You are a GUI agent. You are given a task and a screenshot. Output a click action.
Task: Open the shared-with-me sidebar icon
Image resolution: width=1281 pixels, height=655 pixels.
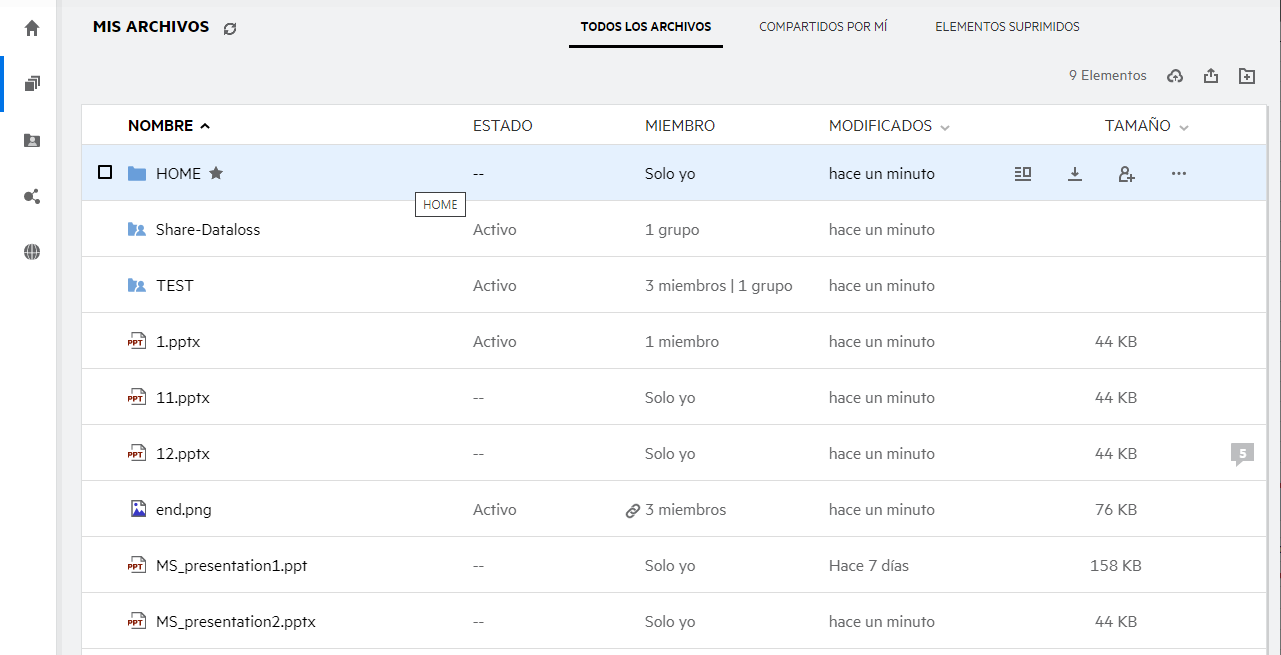pos(32,141)
